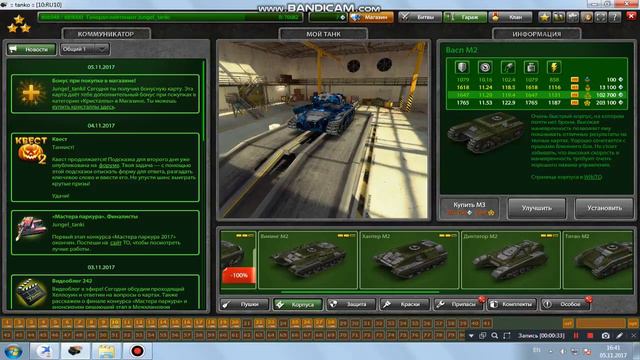Click the gold plus bonus news image
Screen dimensions: 640x360
coord(31,93)
